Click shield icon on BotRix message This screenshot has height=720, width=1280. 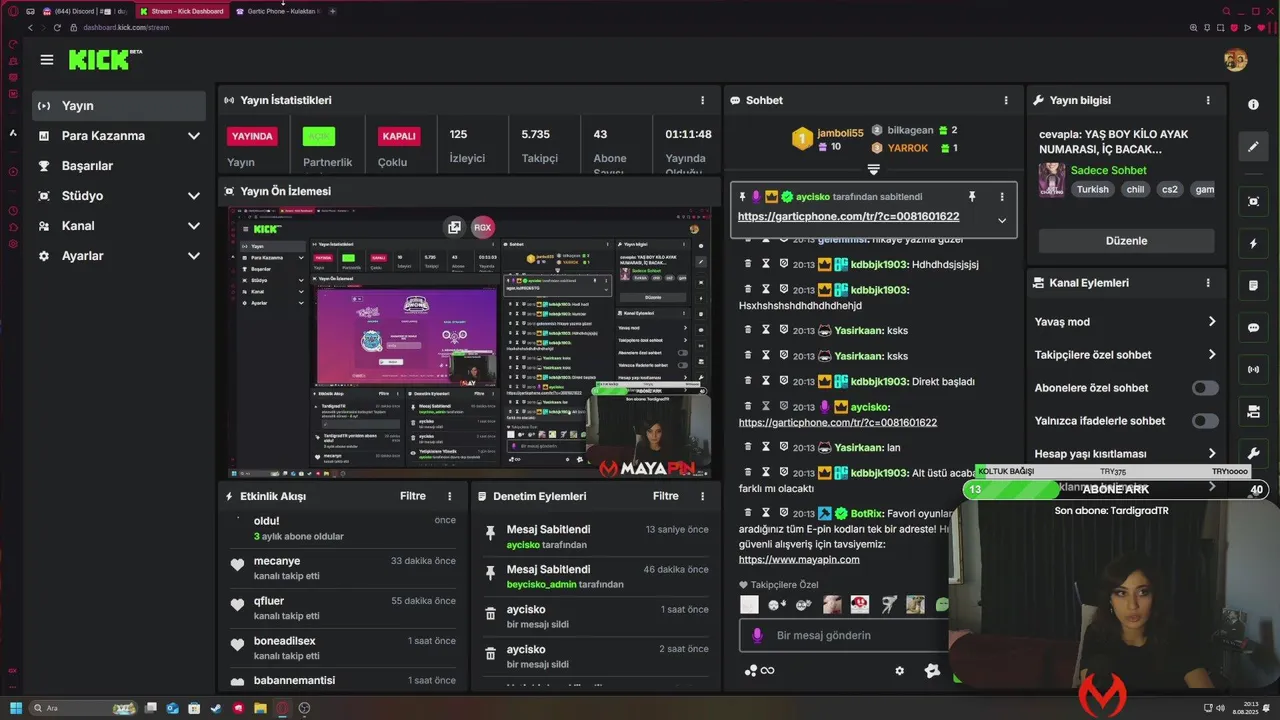(784, 512)
